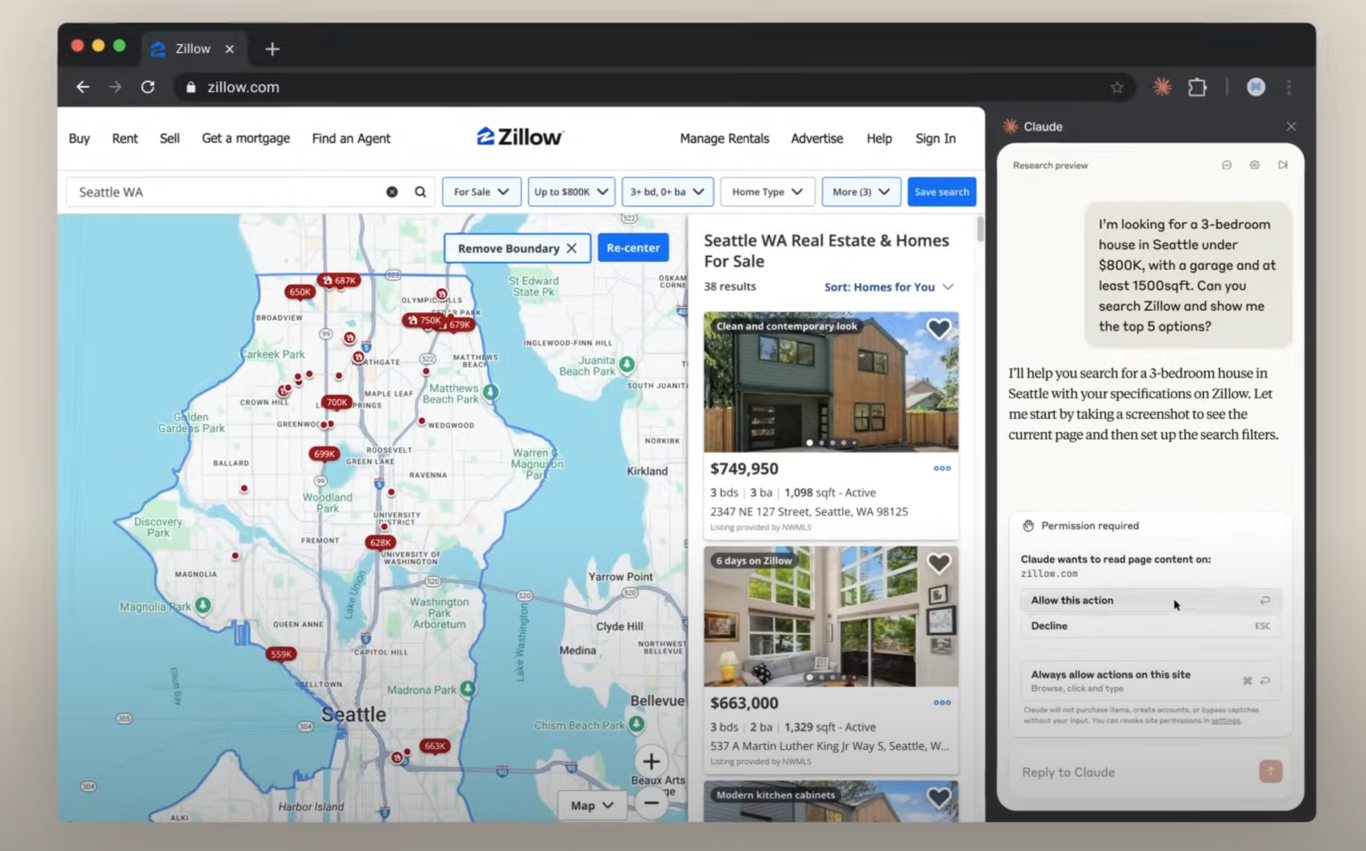Open the Chrome three-dot menu
1366x851 pixels.
tap(1289, 87)
